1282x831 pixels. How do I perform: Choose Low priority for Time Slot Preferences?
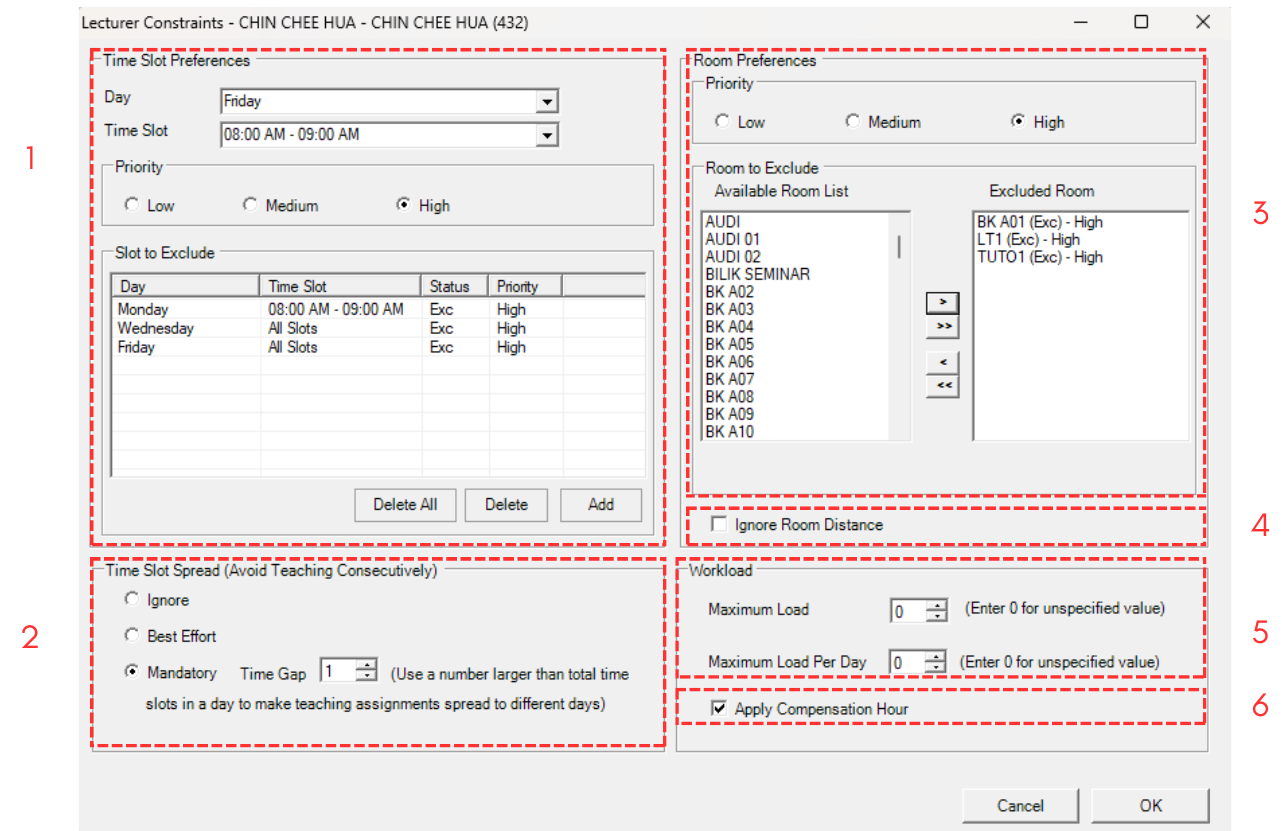132,205
